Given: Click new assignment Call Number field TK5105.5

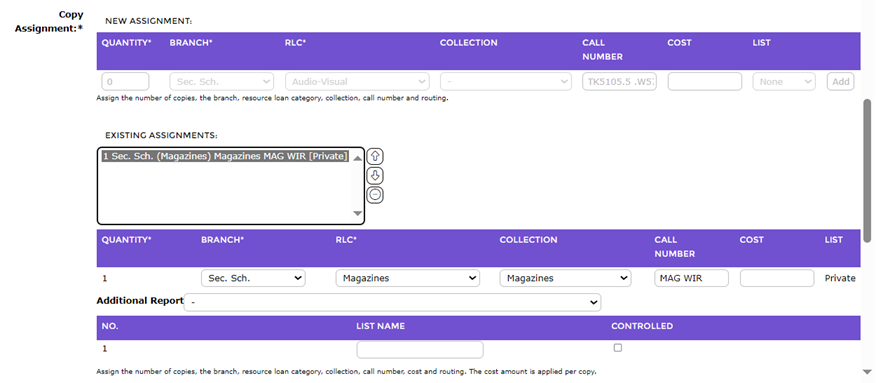Looking at the screenshot, I should click(x=620, y=82).
